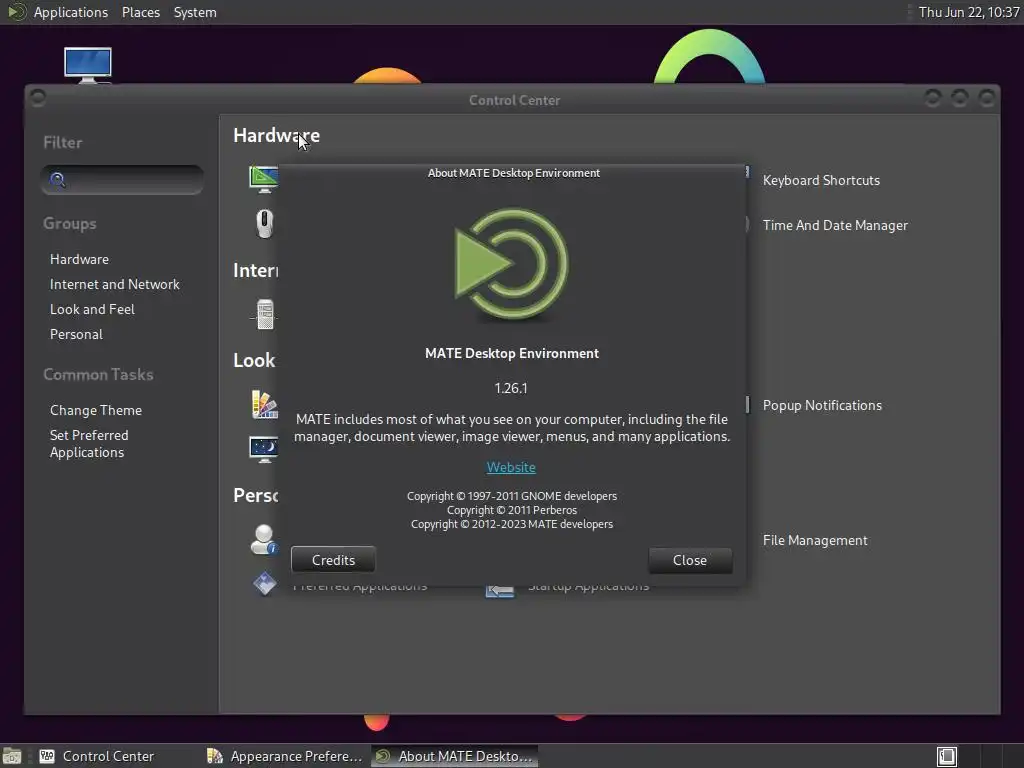1024x768 pixels.
Task: Click the Screensaver moon monitor icon
Action: (264, 449)
